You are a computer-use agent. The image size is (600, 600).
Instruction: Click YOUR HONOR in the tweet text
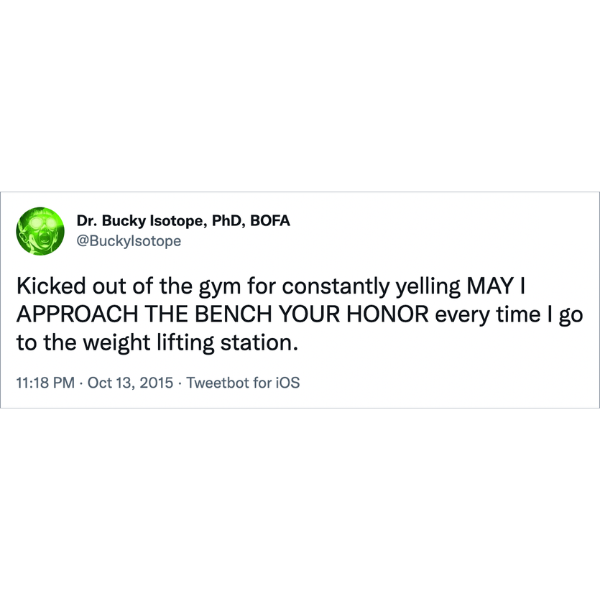tap(354, 314)
